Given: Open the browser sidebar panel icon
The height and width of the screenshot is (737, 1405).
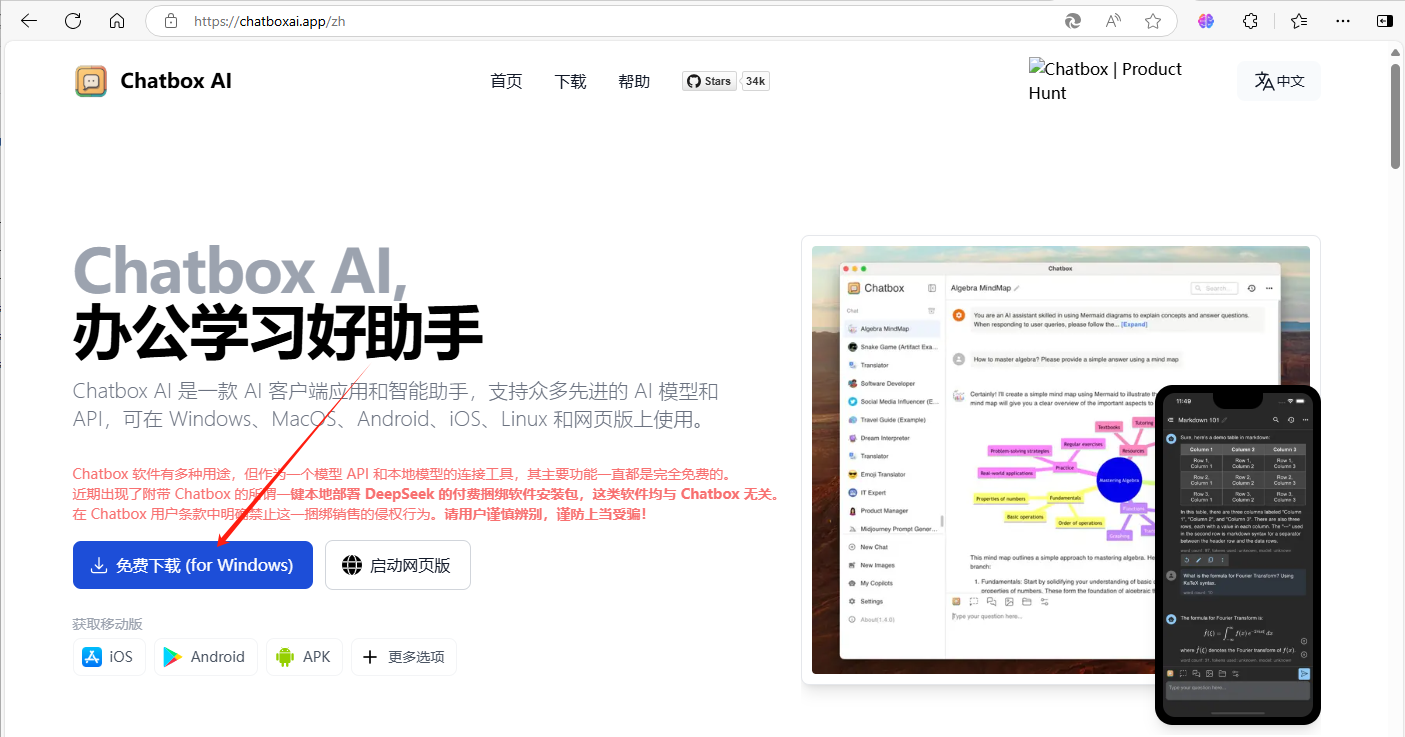Looking at the screenshot, I should (1385, 21).
